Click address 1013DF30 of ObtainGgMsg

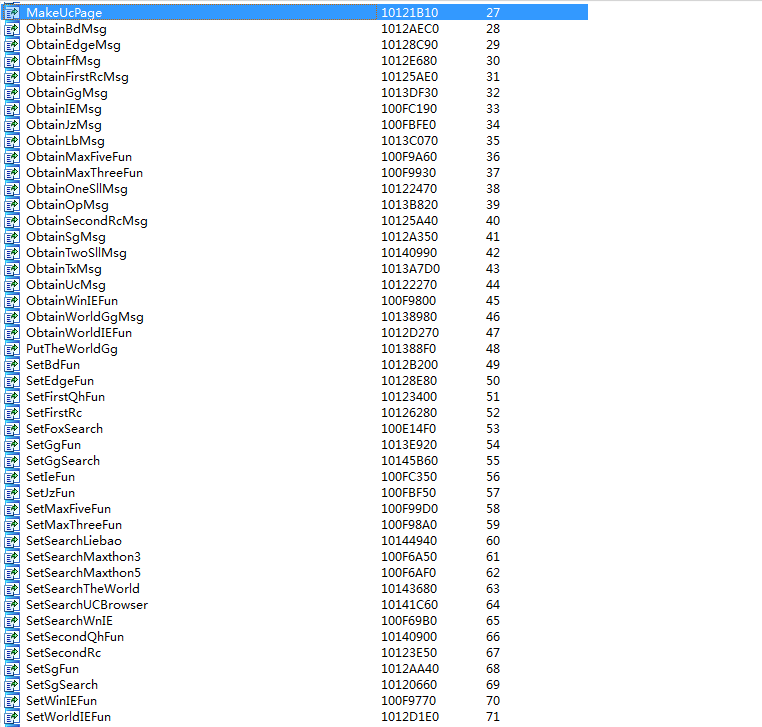[x=409, y=93]
